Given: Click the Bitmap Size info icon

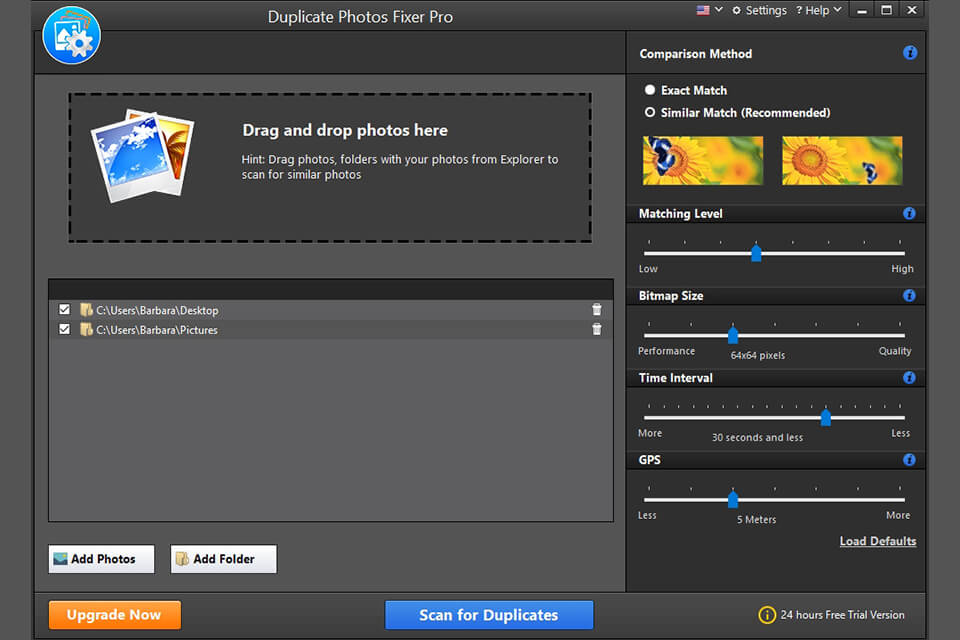Looking at the screenshot, I should point(909,296).
